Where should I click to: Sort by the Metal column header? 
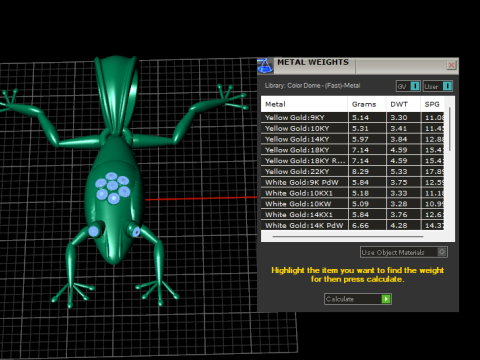pyautogui.click(x=304, y=104)
